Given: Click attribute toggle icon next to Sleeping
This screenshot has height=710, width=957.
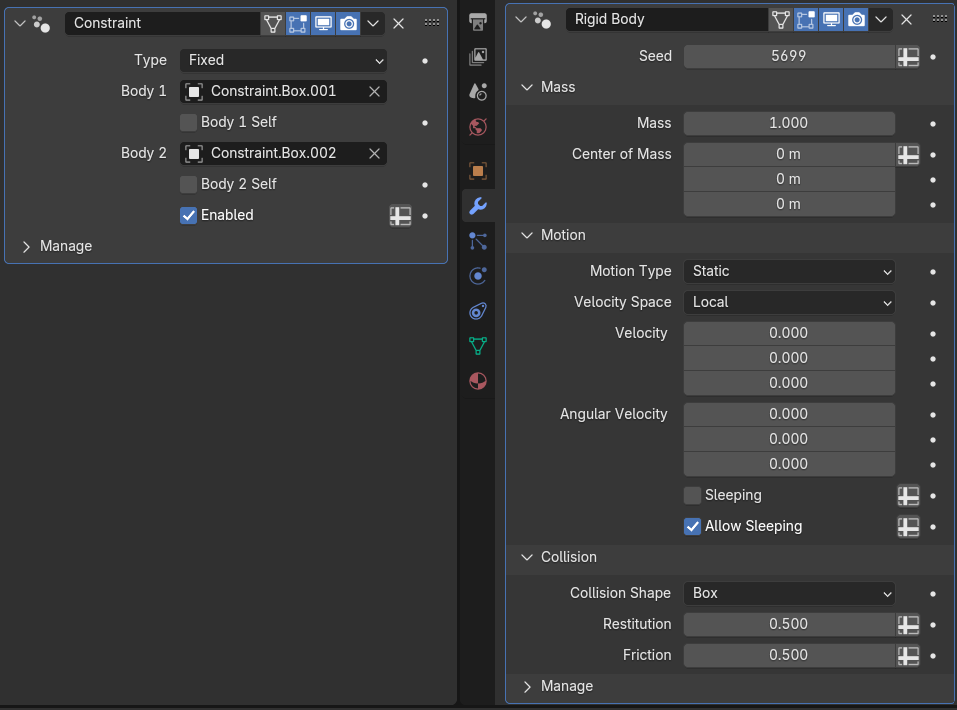Looking at the screenshot, I should [908, 496].
